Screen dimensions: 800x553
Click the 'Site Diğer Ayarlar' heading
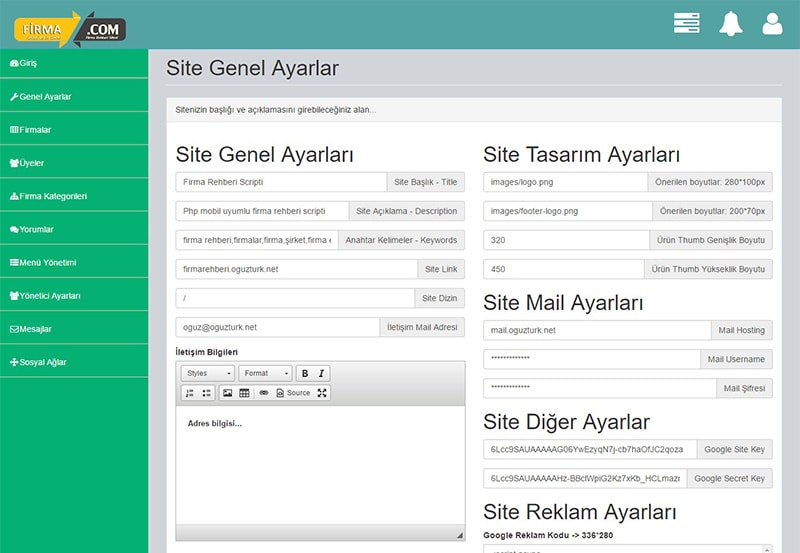point(566,422)
